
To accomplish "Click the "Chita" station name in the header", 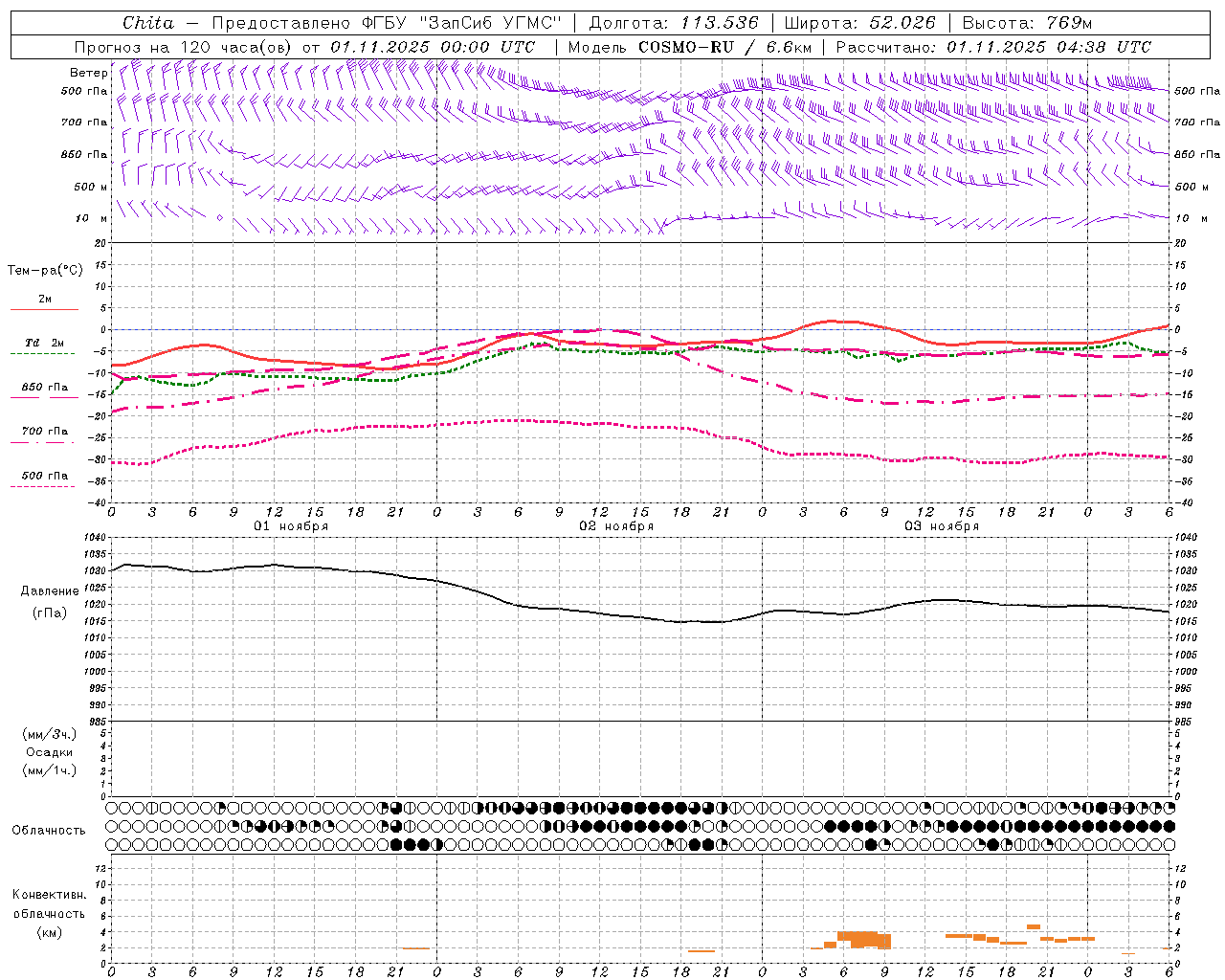I will tap(148, 23).
